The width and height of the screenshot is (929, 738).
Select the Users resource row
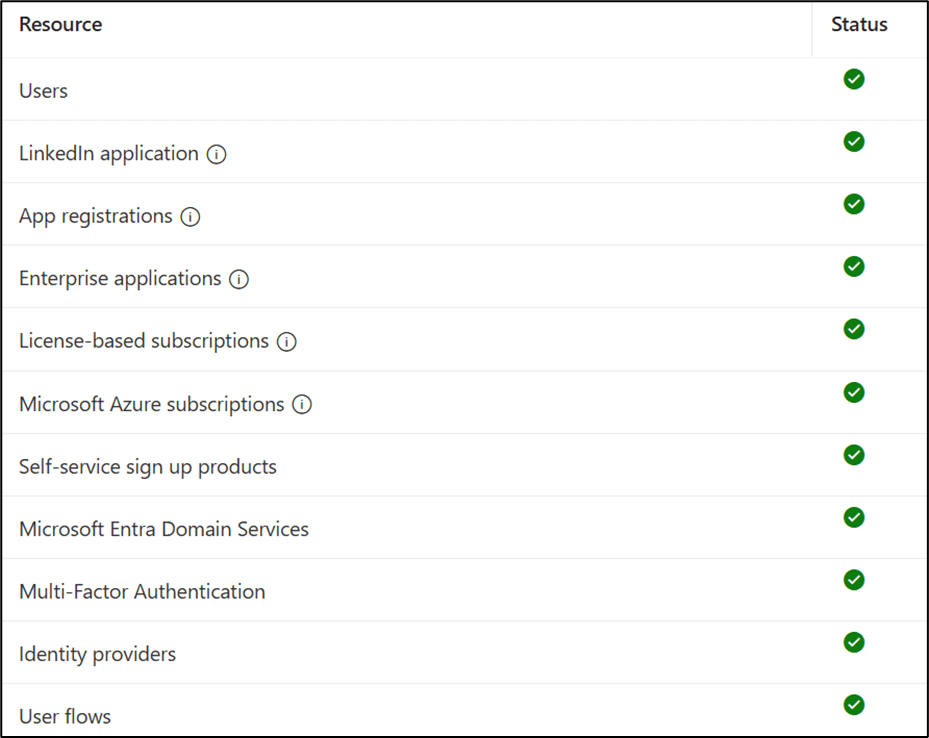[44, 91]
